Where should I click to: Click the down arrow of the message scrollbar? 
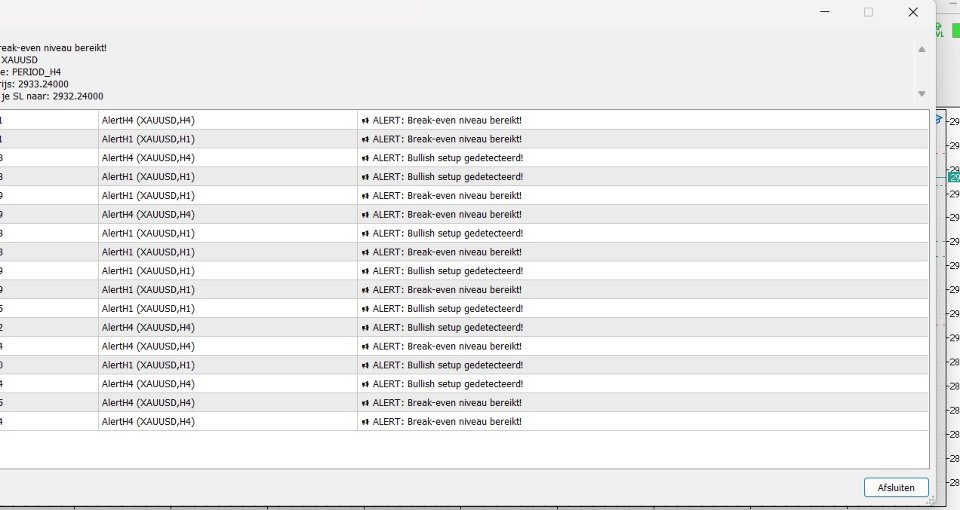(x=921, y=94)
